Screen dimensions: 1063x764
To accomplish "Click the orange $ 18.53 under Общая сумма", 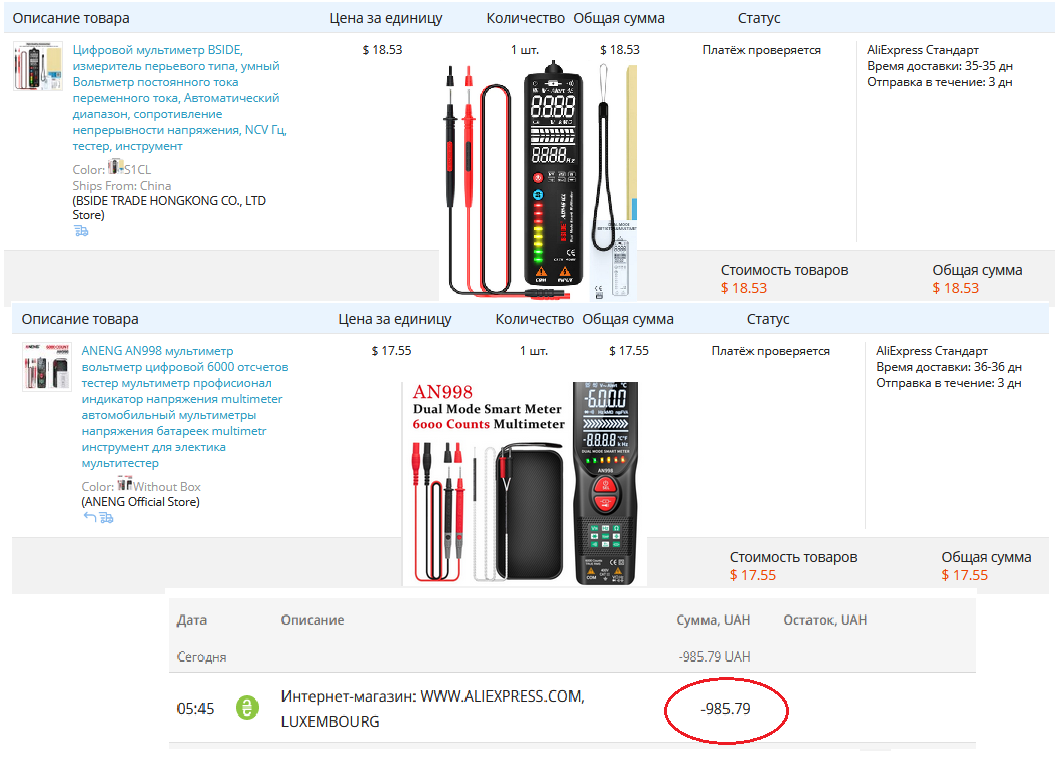I will tap(955, 288).
